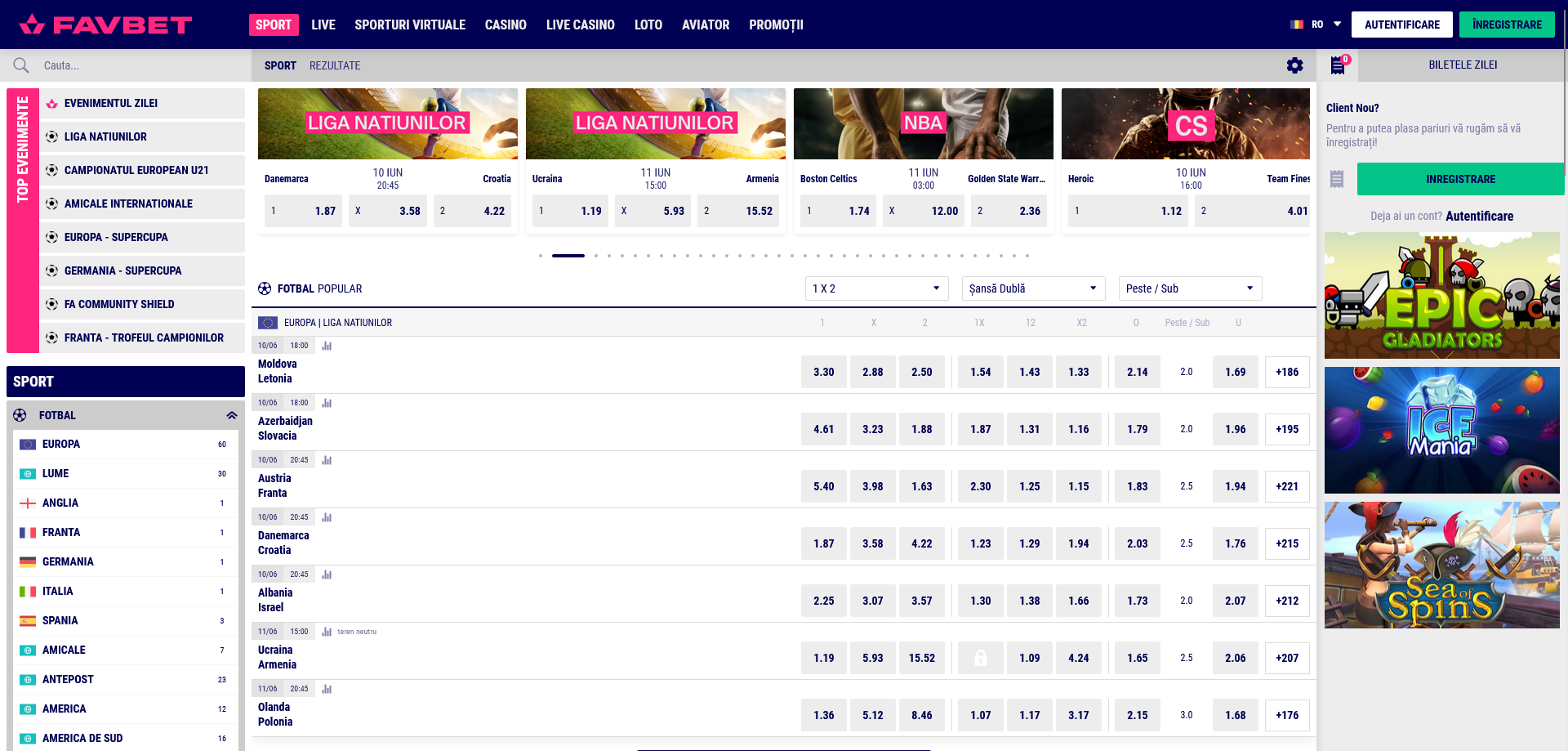Viewport: 1568px width, 751px height.
Task: Click the AUTENTIFICARE button
Action: (1402, 25)
